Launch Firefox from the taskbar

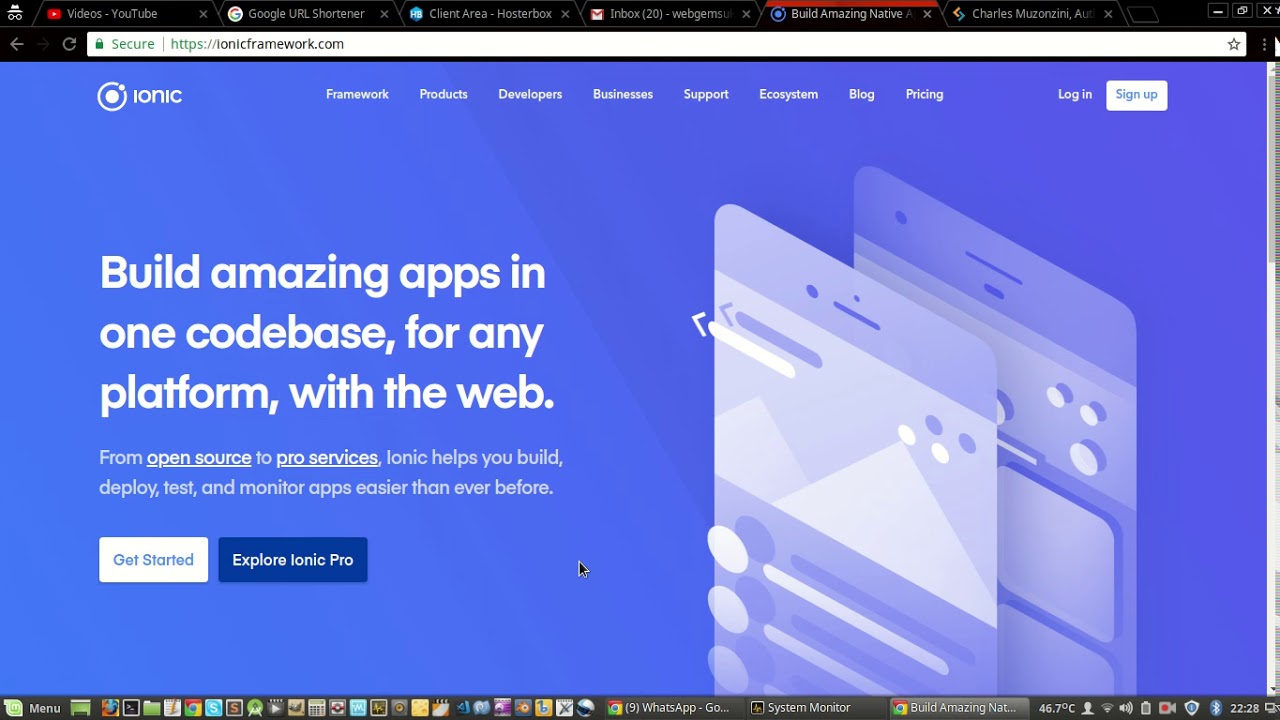(110, 708)
